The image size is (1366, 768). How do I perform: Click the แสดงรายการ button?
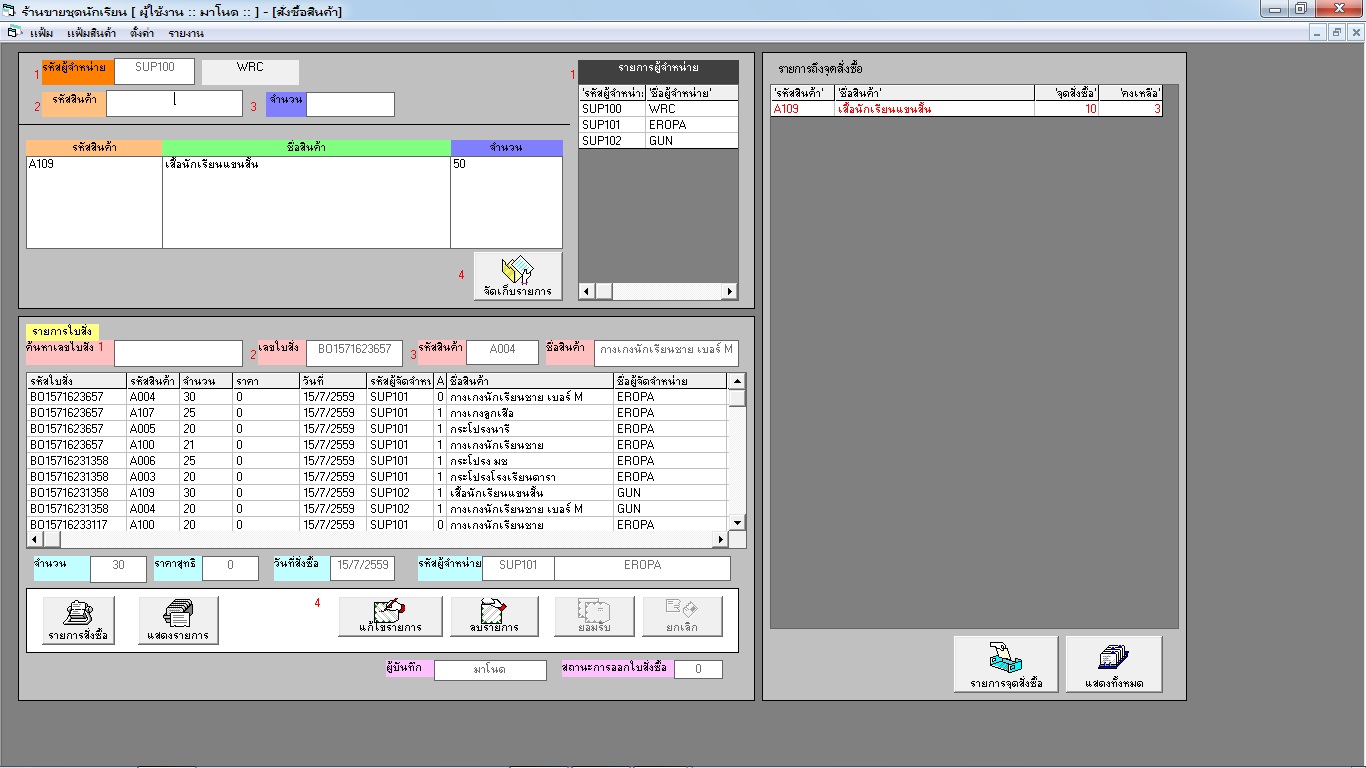pos(178,620)
